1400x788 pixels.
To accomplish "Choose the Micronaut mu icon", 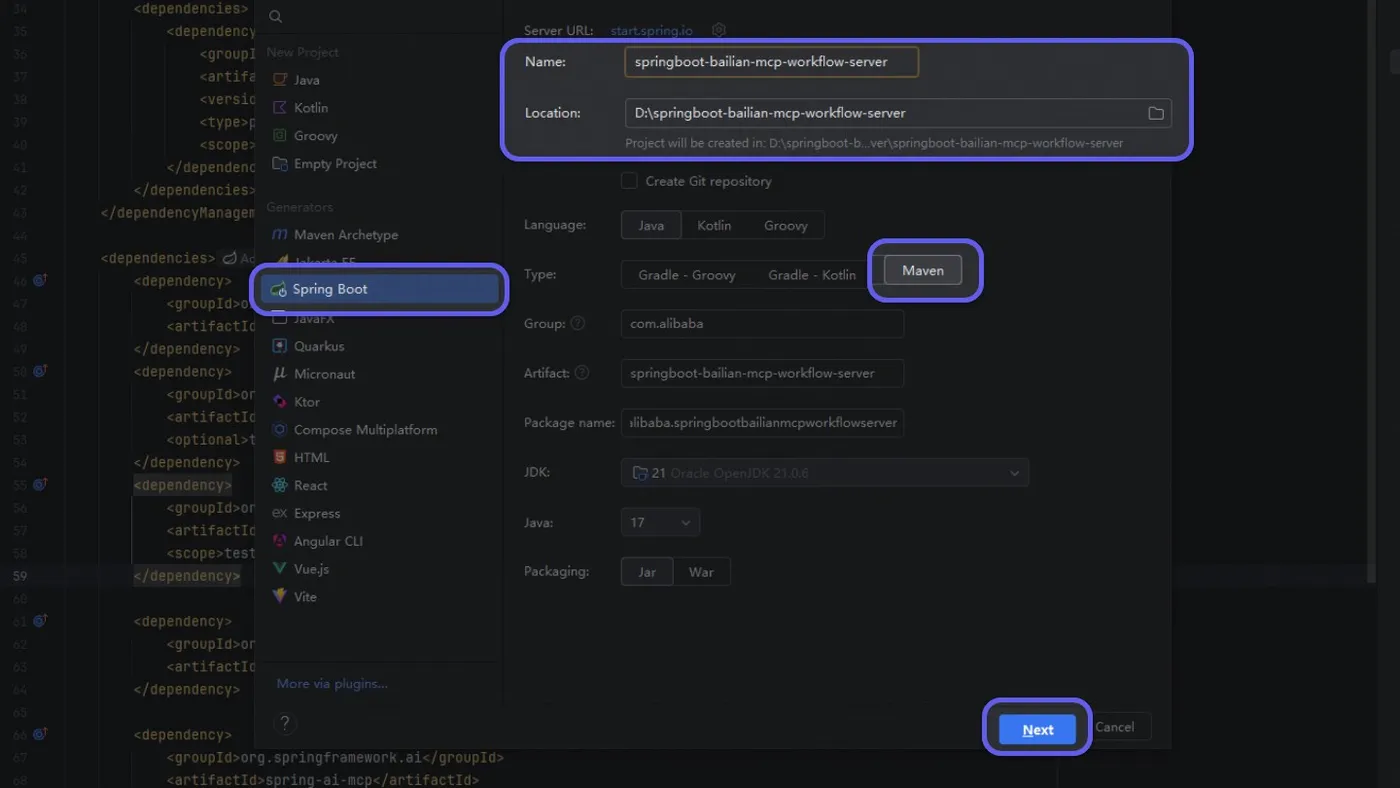I will 280,374.
